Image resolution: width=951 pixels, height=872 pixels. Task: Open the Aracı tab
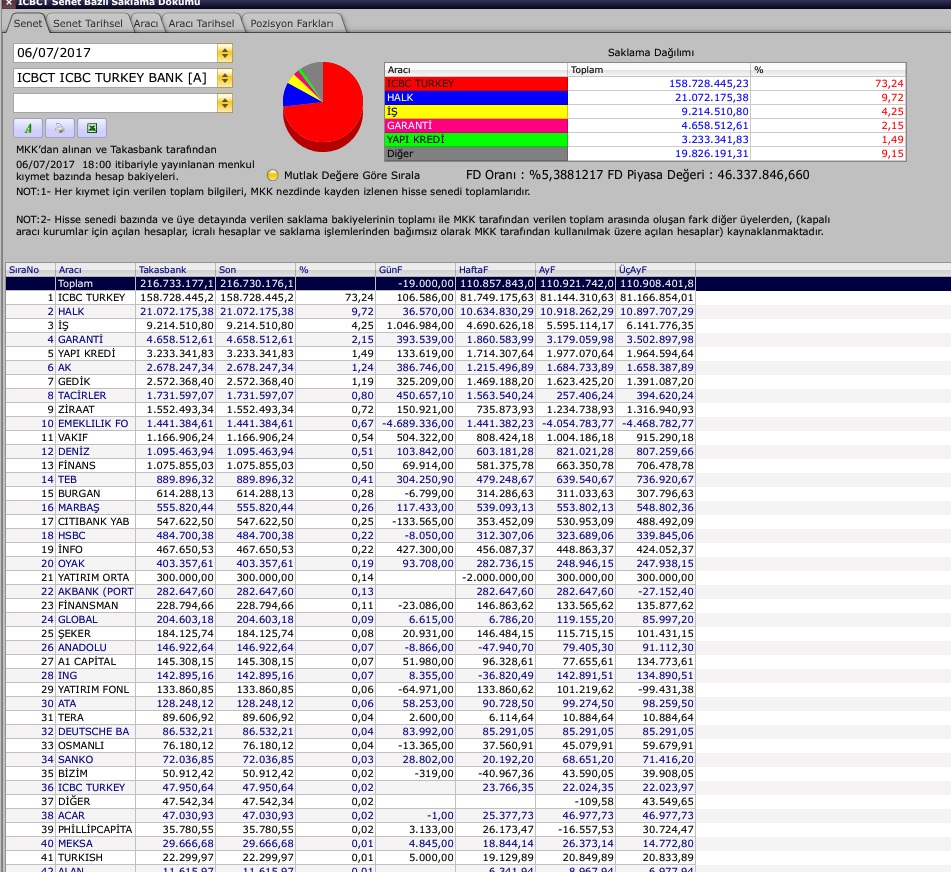pyautogui.click(x=146, y=23)
